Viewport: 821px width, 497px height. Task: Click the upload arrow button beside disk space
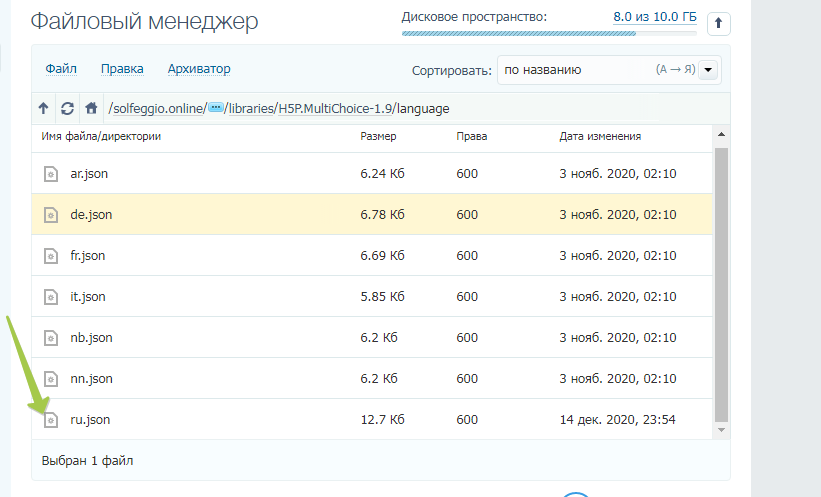pos(718,24)
